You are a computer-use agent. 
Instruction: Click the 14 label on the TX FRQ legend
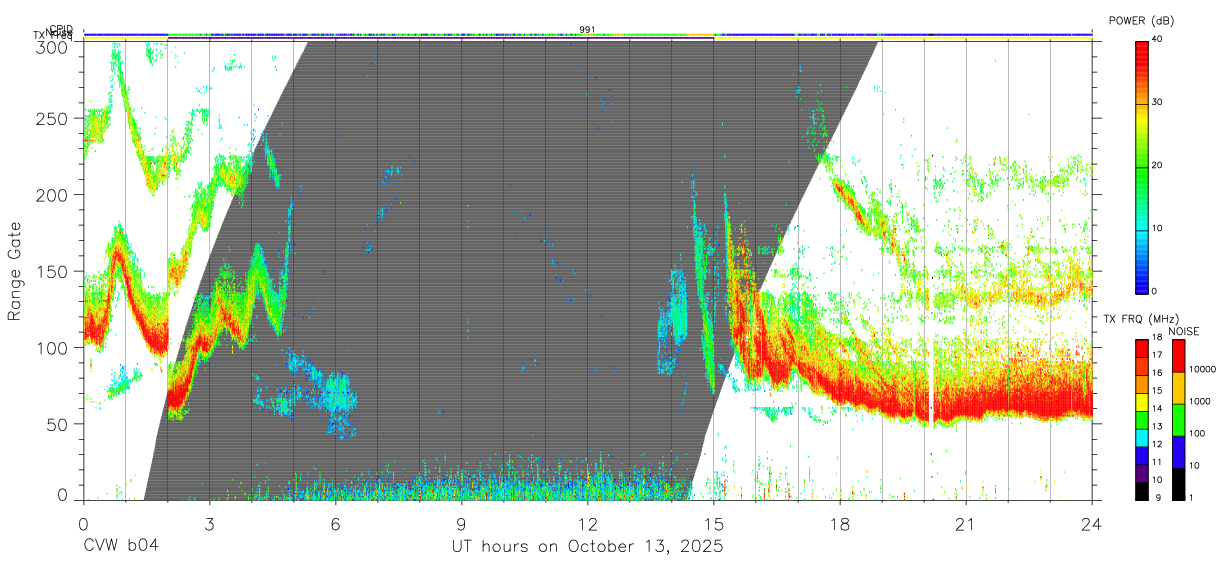pyautogui.click(x=1159, y=408)
